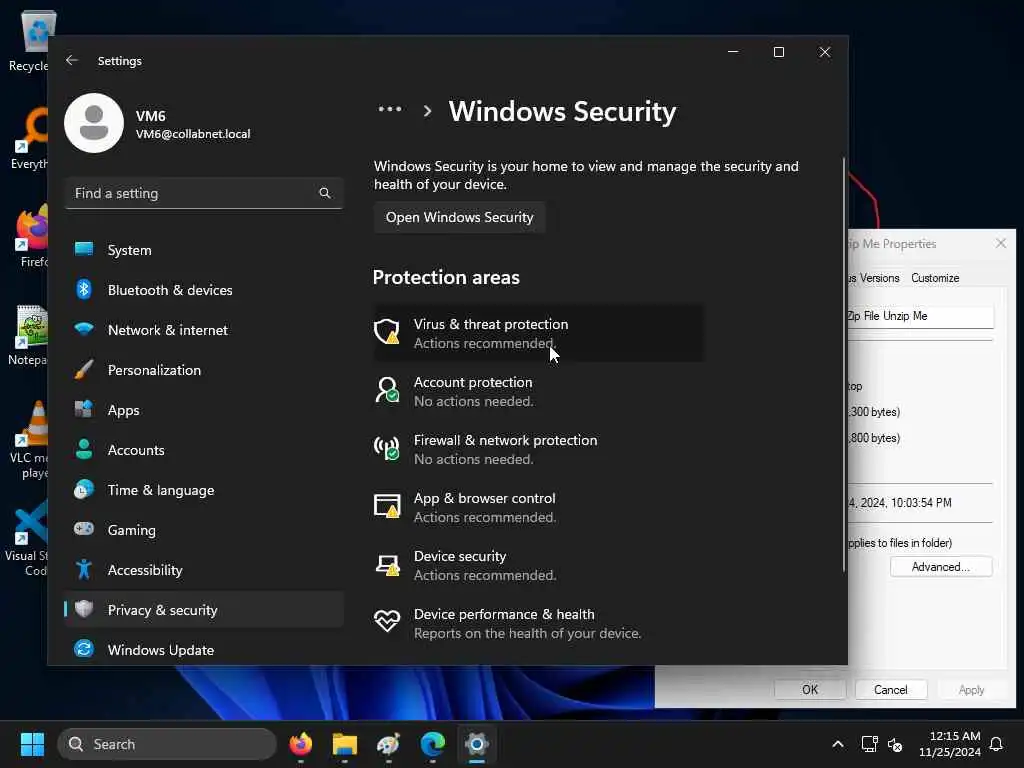Click the Network wifi icon in sidebar
This screenshot has height=768, width=1024.
[84, 329]
